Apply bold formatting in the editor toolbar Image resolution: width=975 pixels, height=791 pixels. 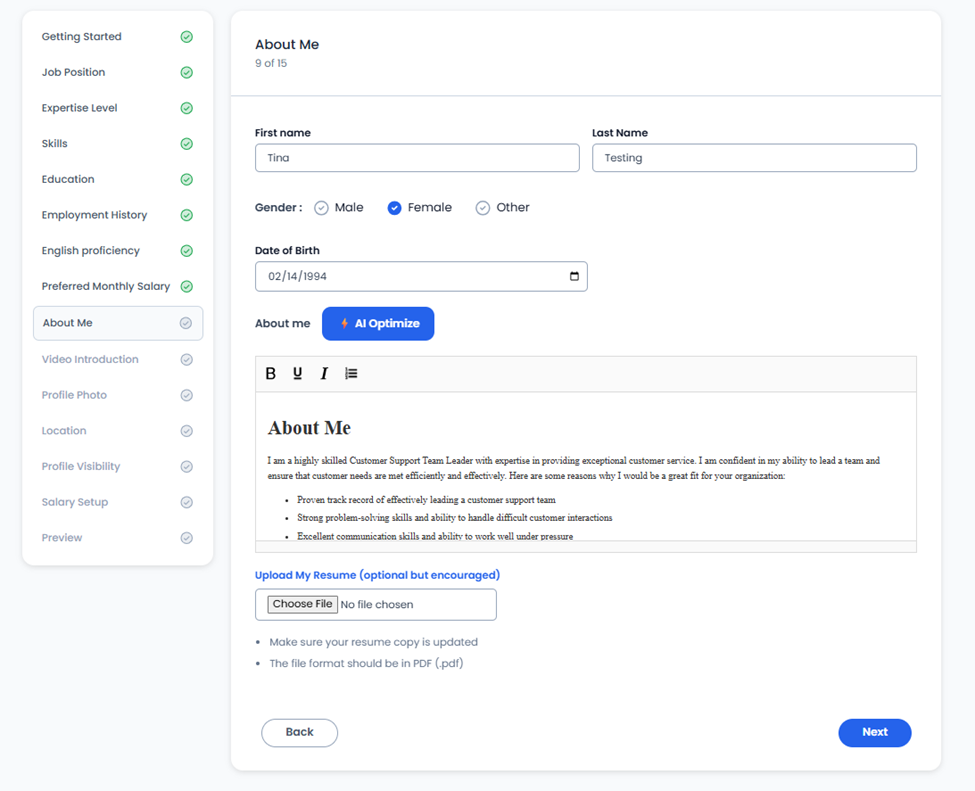(270, 373)
